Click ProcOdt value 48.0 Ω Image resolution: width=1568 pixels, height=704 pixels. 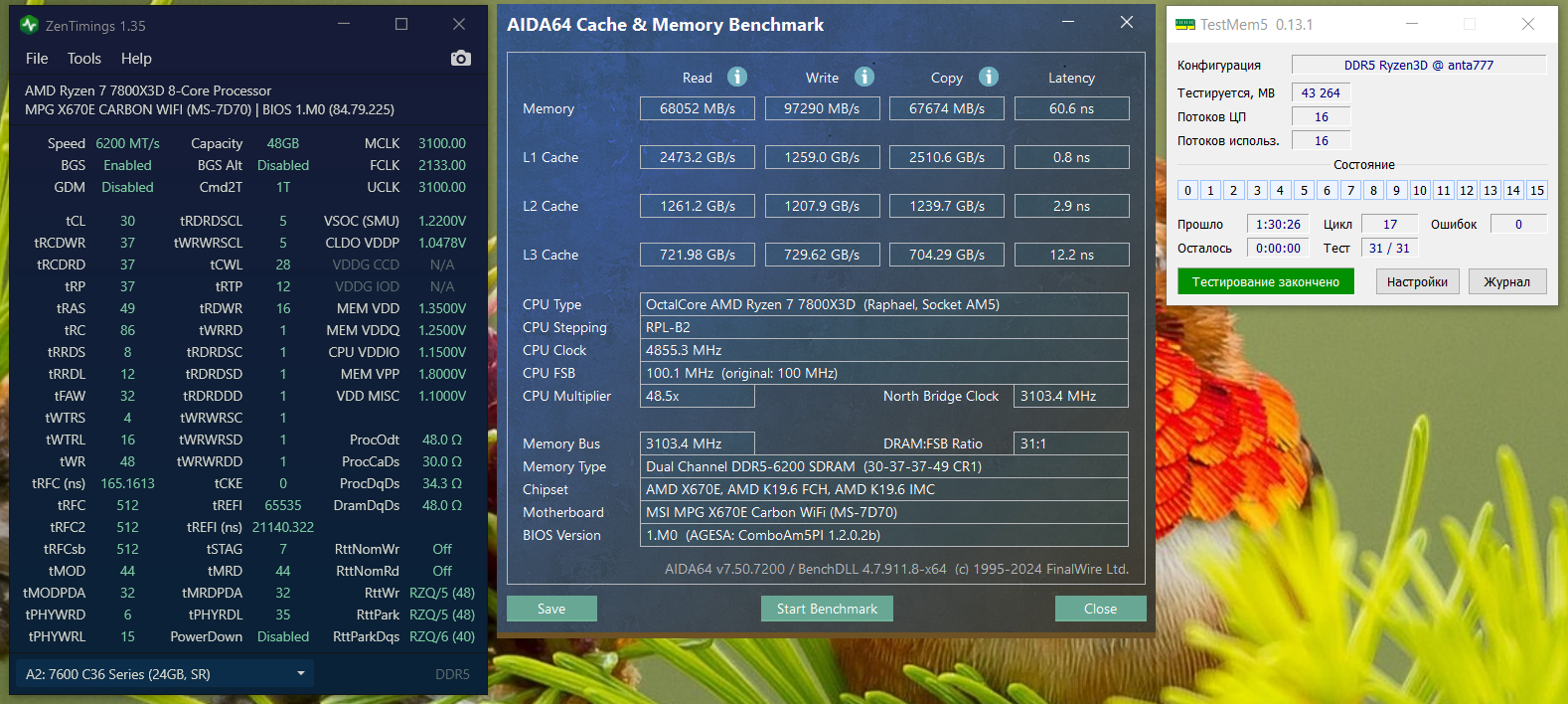(442, 440)
